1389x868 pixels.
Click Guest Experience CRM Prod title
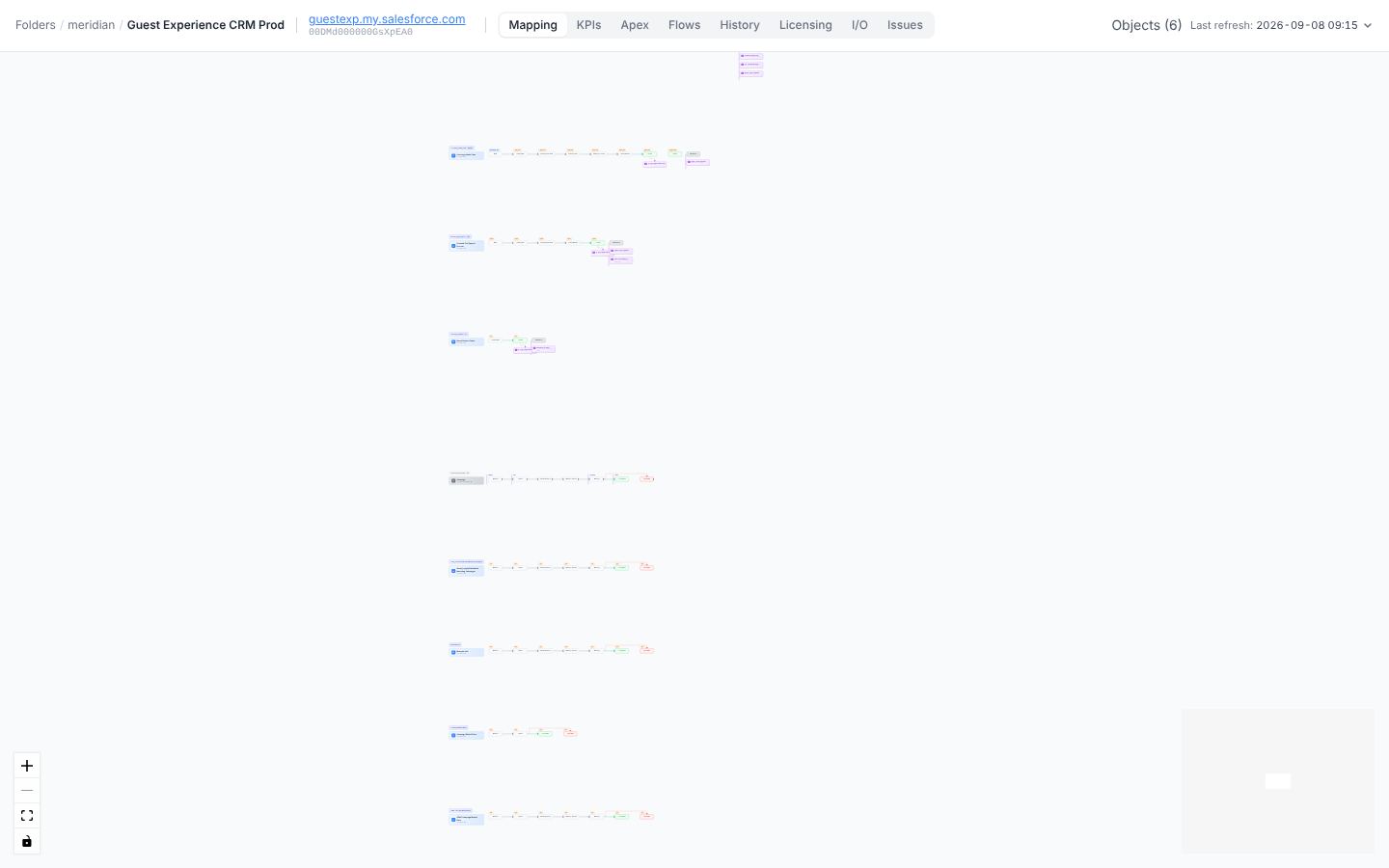(x=205, y=25)
